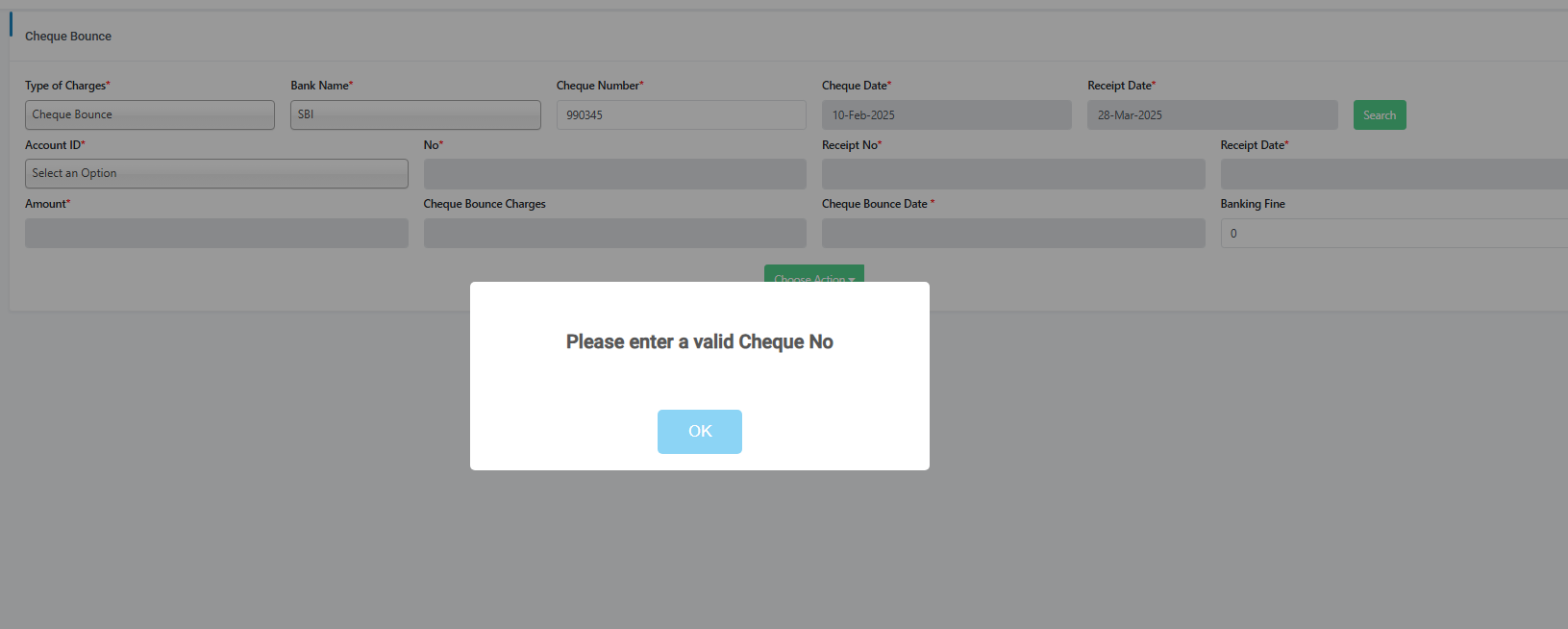Click into the Amount field
Image resolution: width=1568 pixels, height=629 pixels.
click(216, 233)
